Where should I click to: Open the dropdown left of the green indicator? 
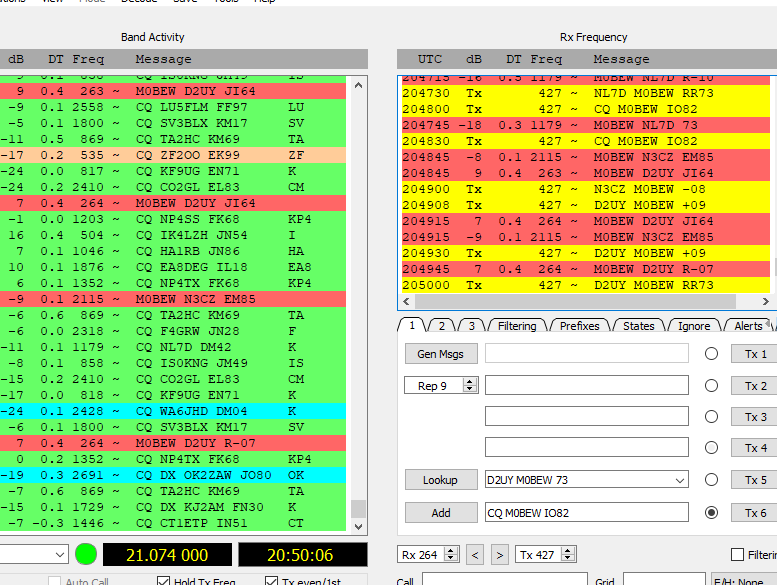(x=60, y=555)
